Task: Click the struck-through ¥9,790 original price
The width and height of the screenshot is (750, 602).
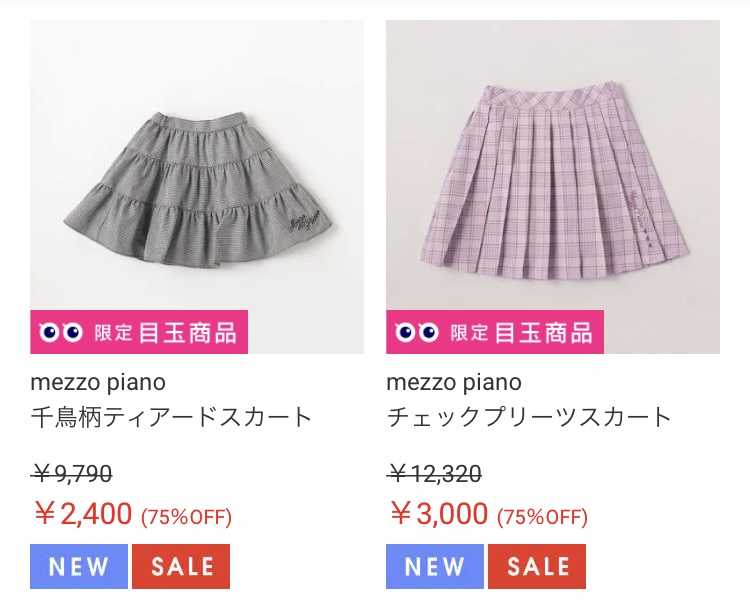Action: tap(72, 474)
